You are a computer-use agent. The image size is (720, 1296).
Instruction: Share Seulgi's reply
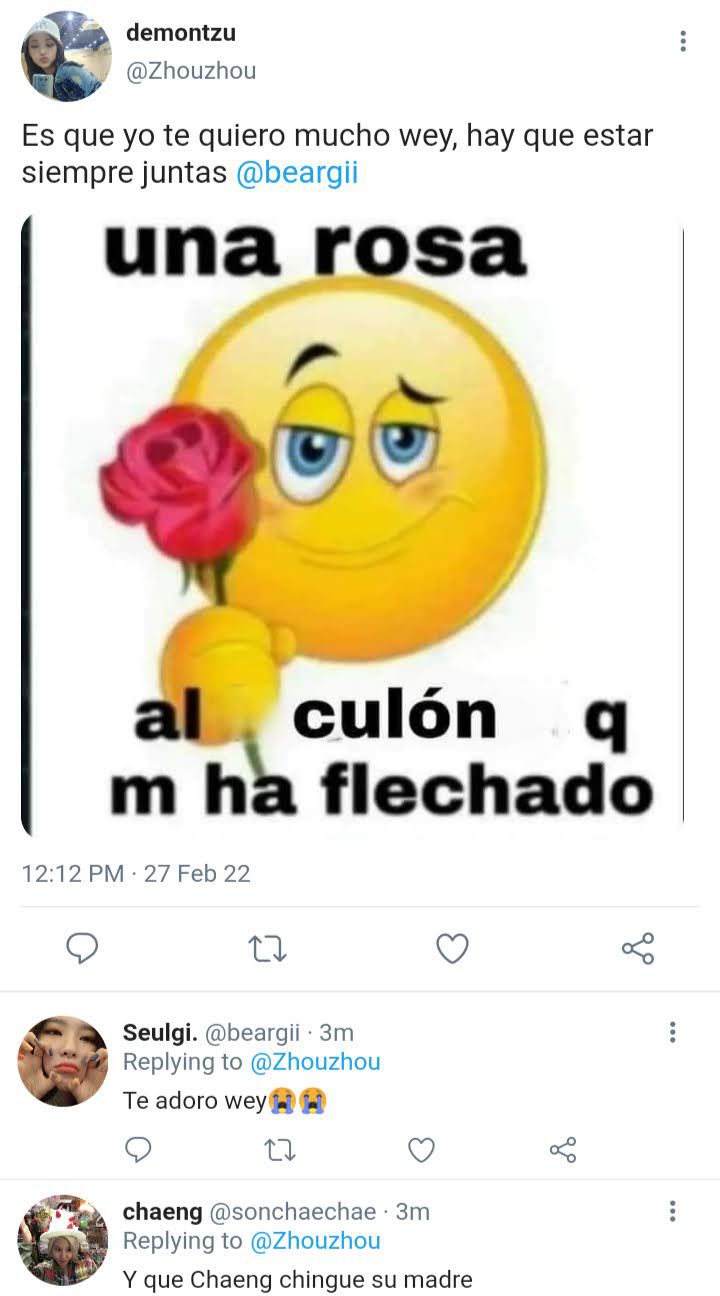564,1150
